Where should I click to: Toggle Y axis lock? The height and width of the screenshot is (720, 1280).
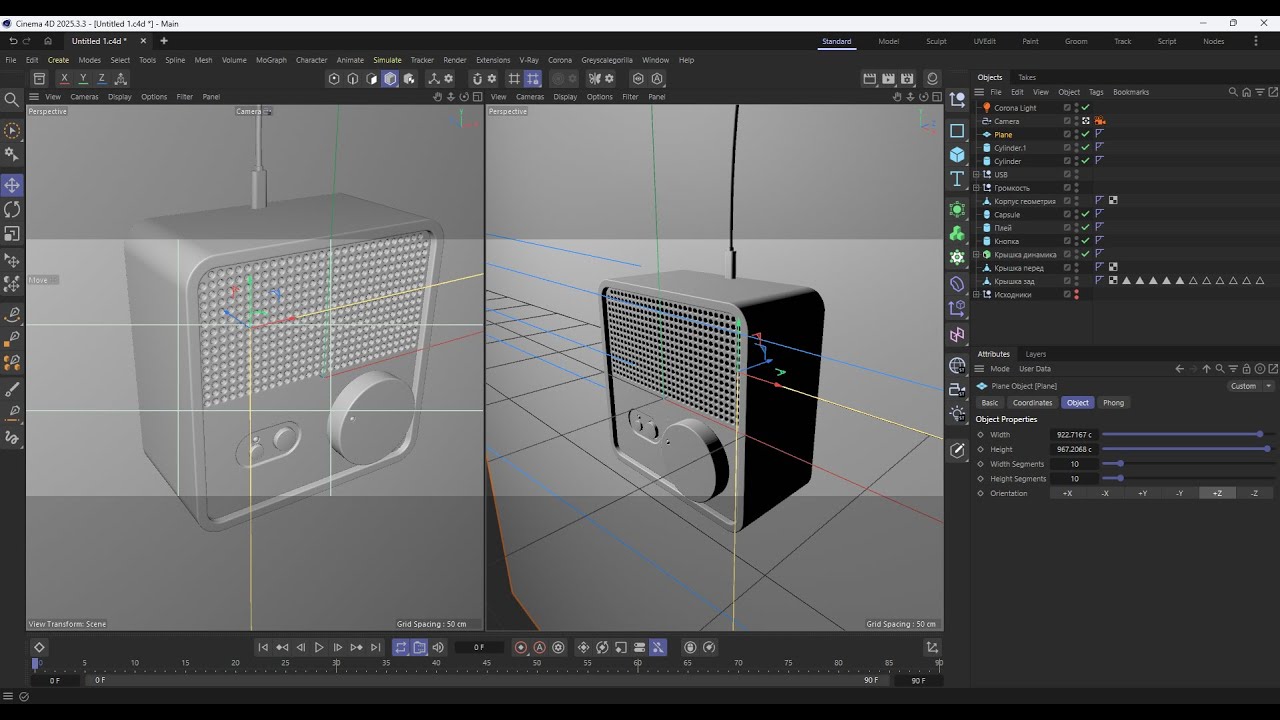click(x=83, y=78)
